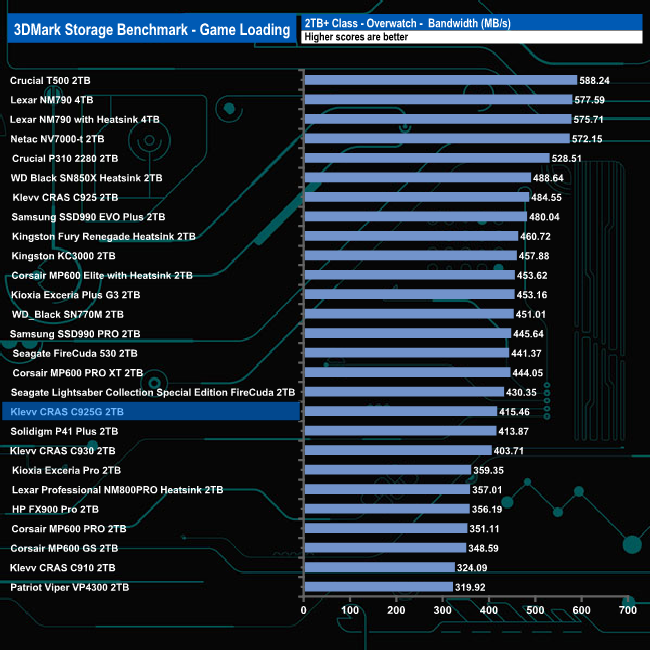This screenshot has width=650, height=650.
Task: Click the 528.51 bandwidth value
Action: point(567,158)
